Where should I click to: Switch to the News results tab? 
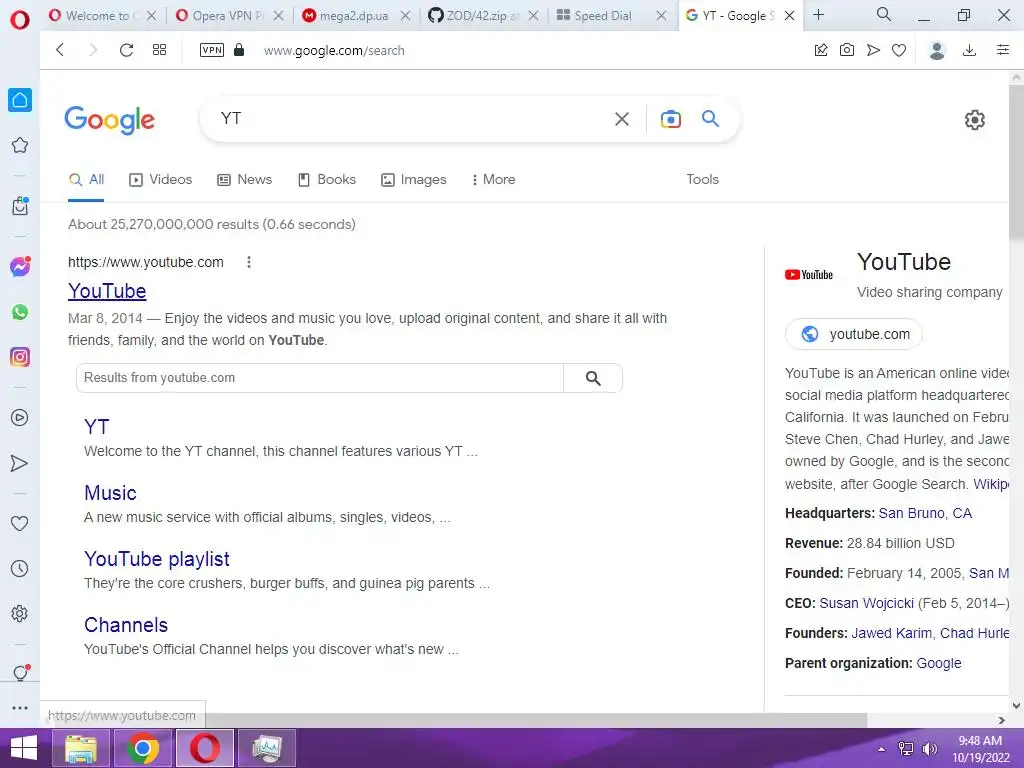click(244, 180)
